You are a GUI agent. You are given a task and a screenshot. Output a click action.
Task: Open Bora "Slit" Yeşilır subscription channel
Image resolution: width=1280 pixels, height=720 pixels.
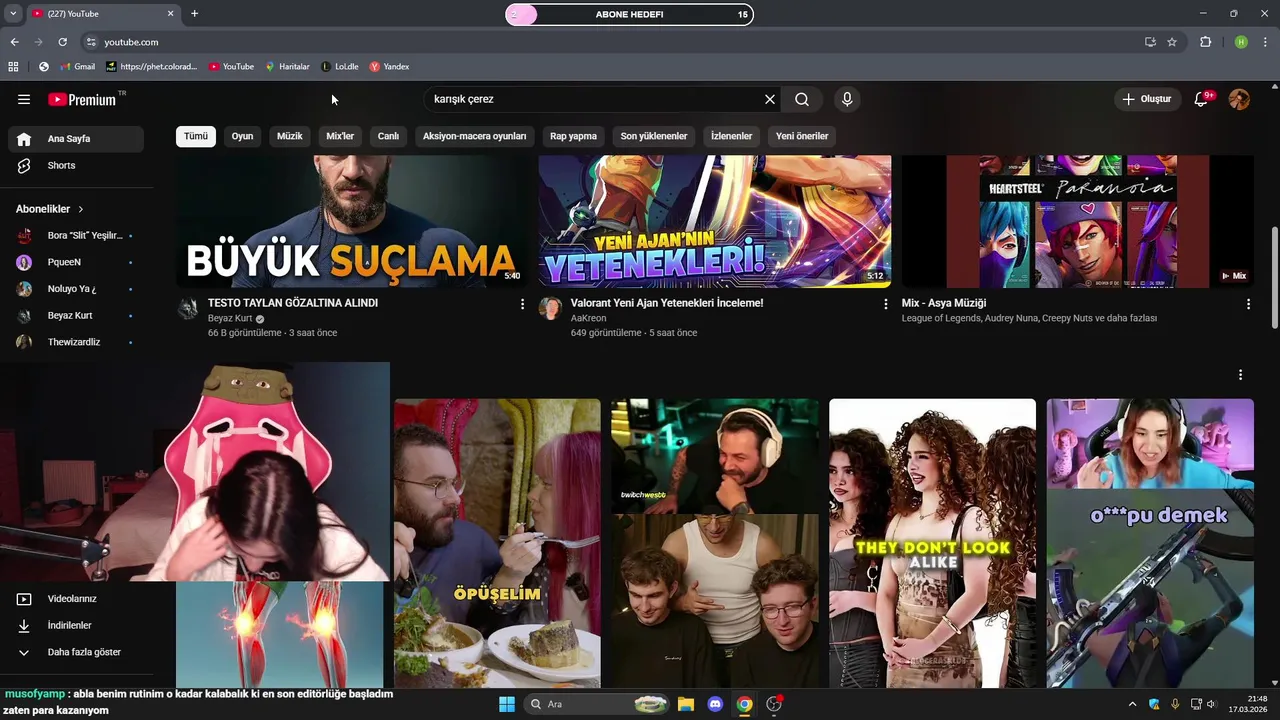tap(76, 236)
